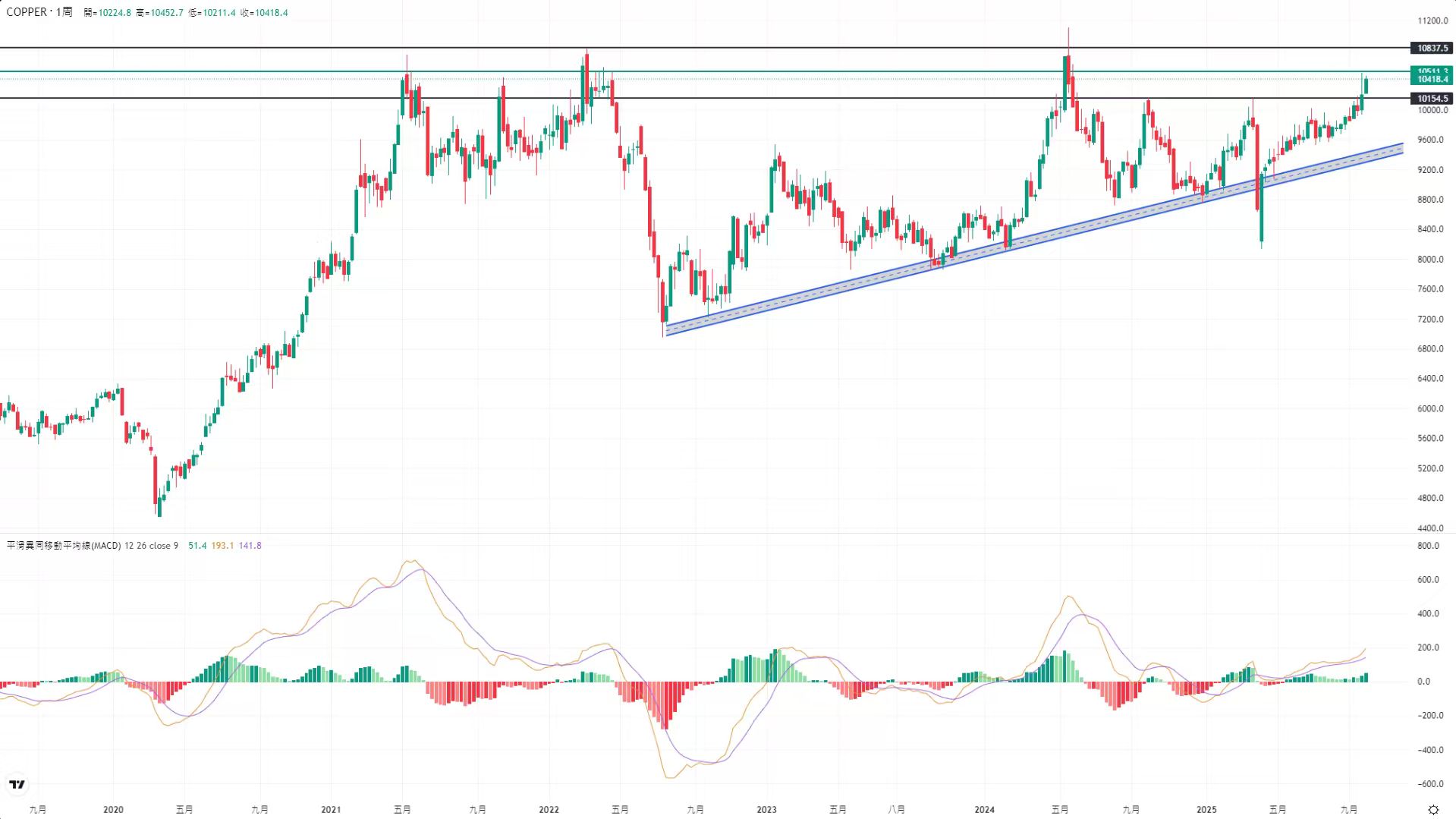This screenshot has width=1456, height=819.
Task: Click the orange MACD value 193.1
Action: 222,546
